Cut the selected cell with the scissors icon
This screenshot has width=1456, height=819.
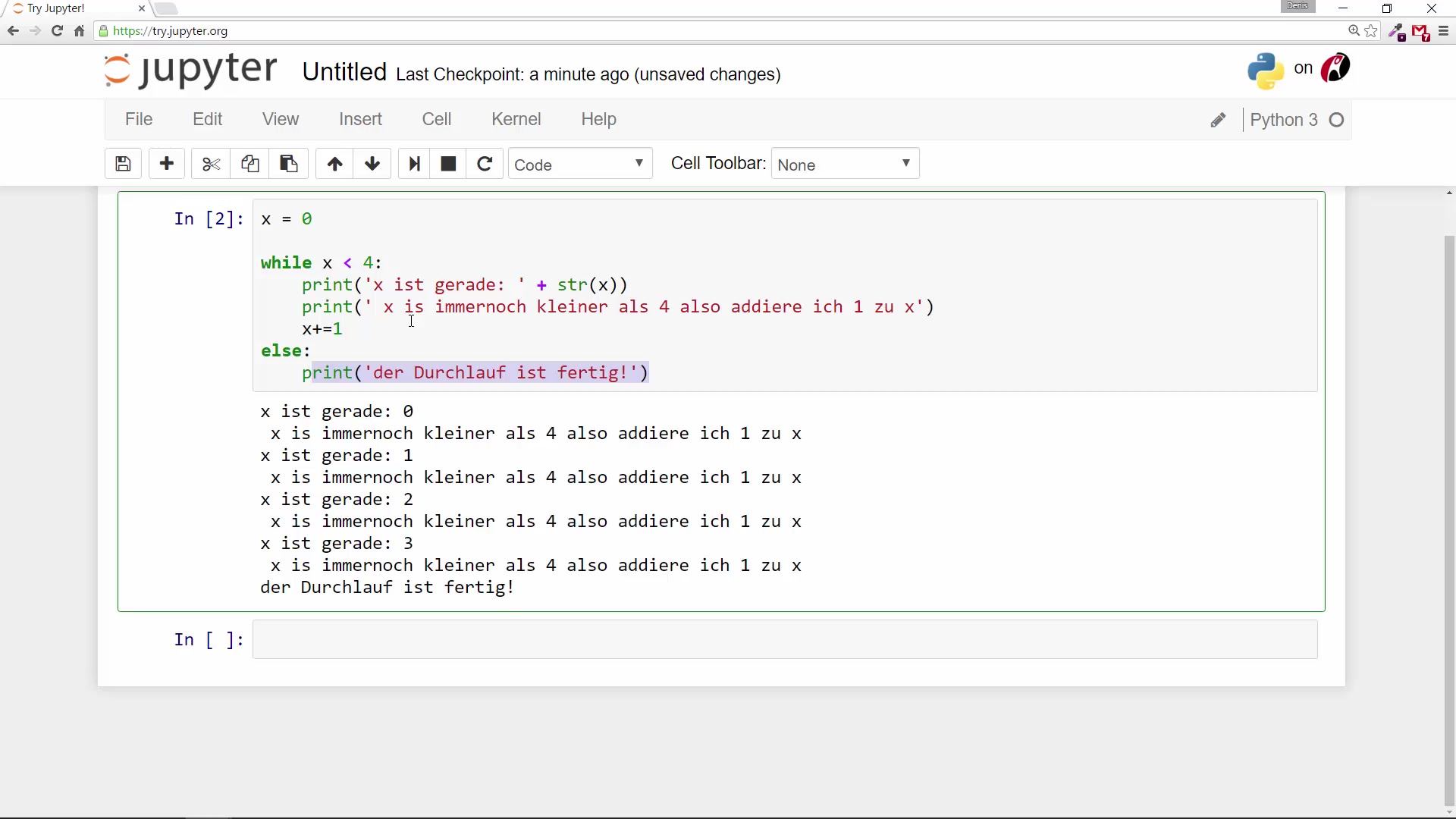[211, 164]
